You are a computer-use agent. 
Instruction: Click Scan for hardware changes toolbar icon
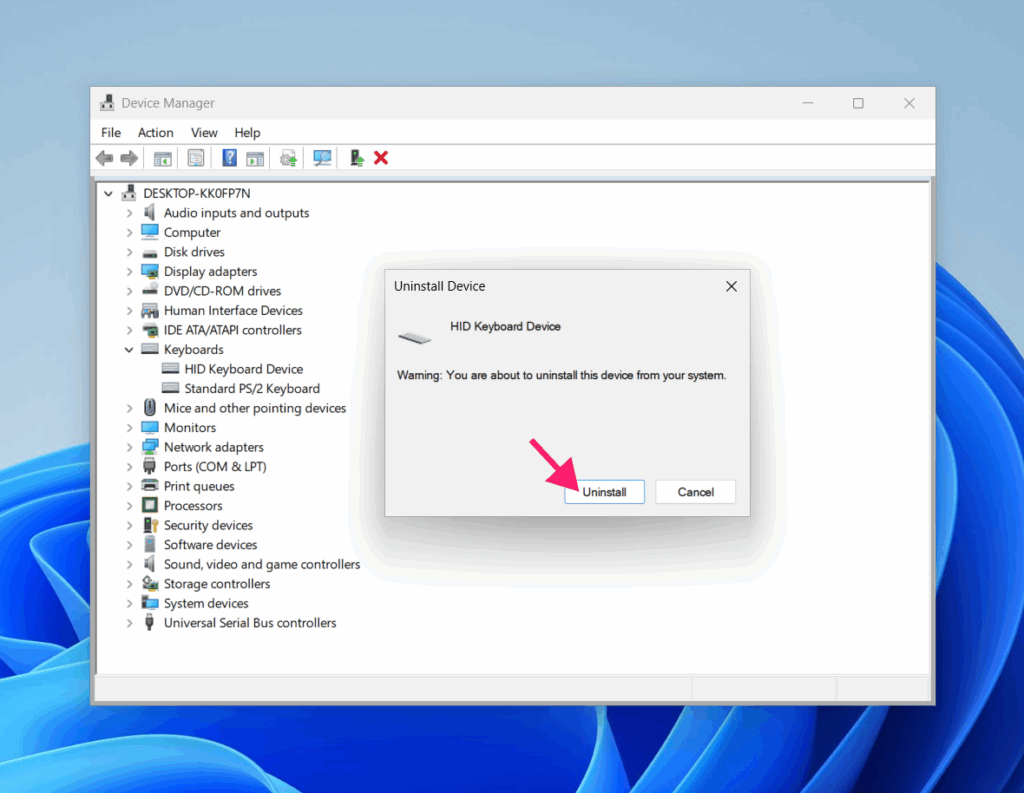[322, 158]
